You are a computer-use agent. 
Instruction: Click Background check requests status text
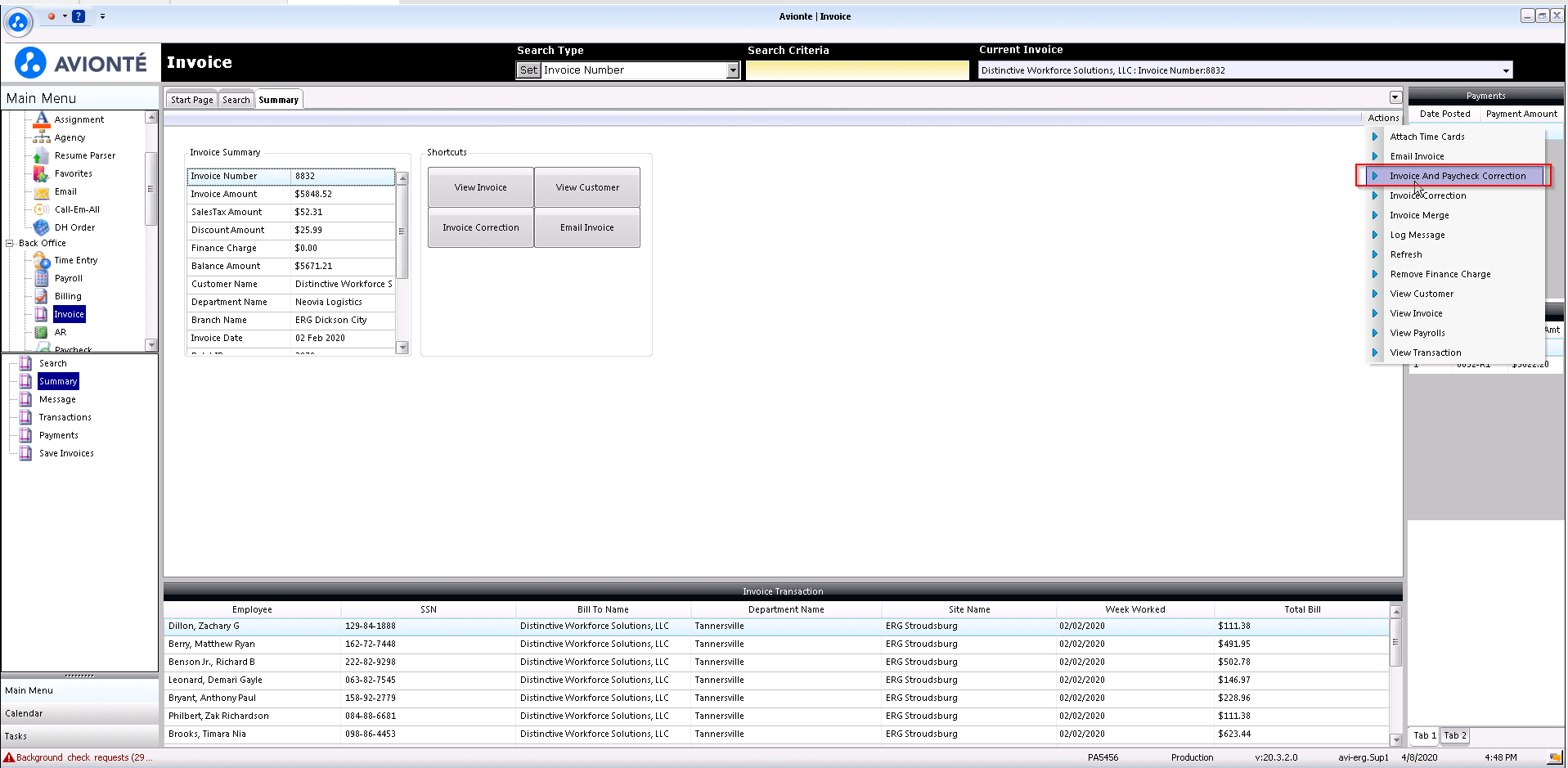pos(84,757)
